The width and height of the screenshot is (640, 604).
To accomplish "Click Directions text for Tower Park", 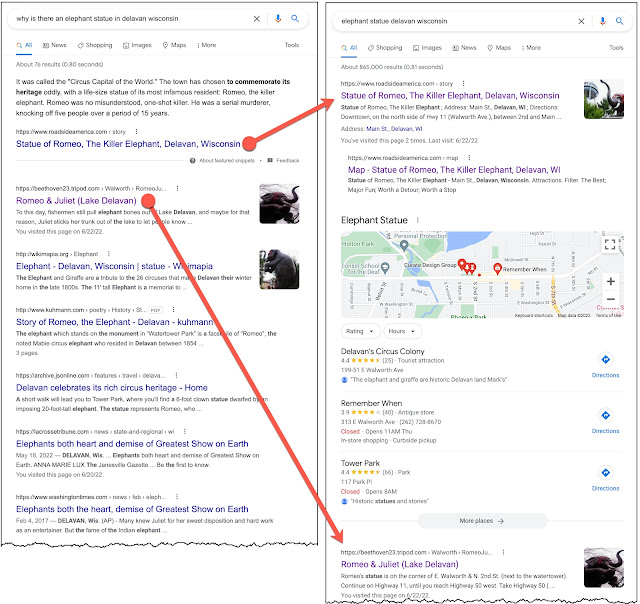I will 606,489.
